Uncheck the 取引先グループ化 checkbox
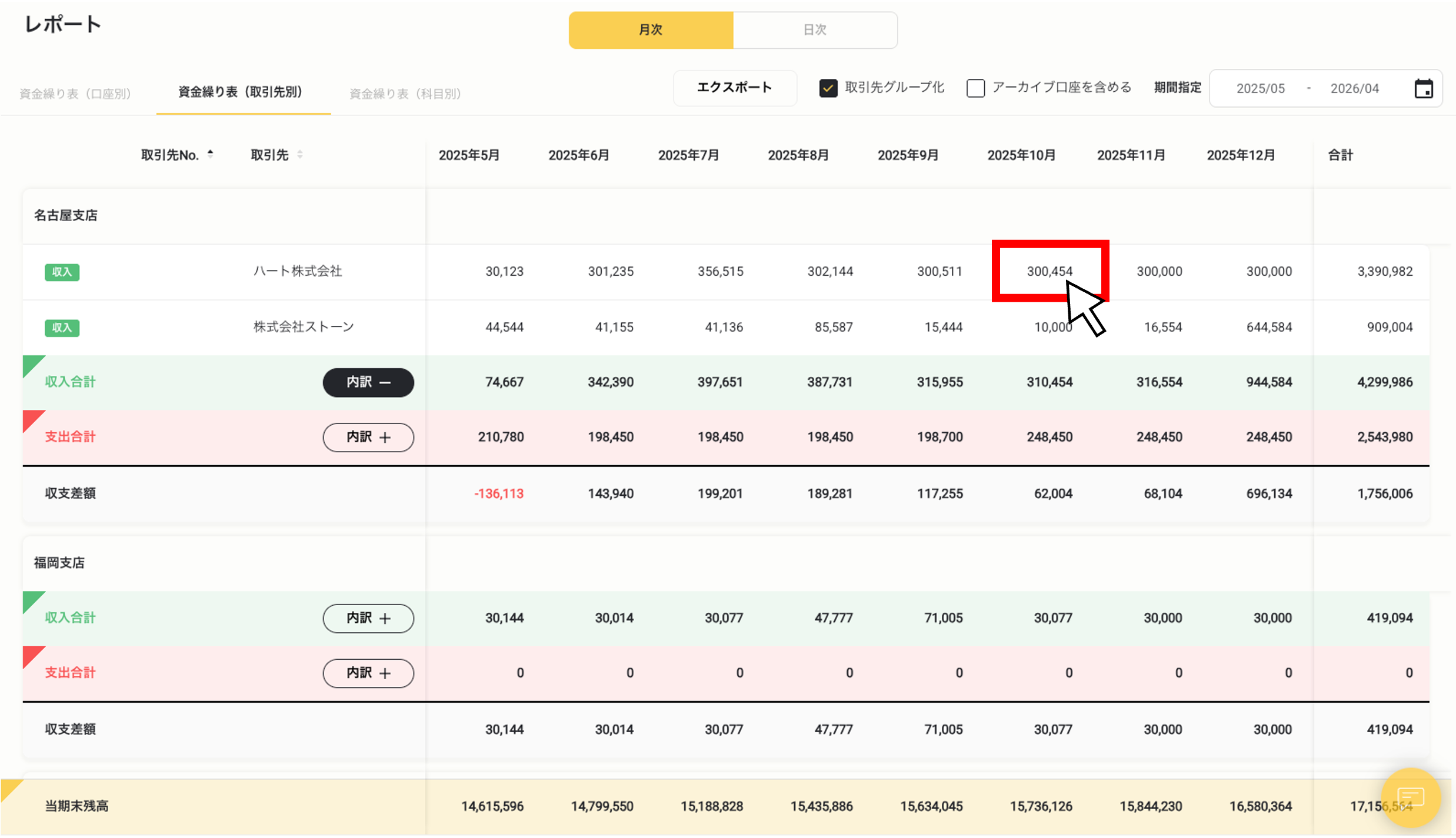The height and width of the screenshot is (838, 1456). [828, 88]
